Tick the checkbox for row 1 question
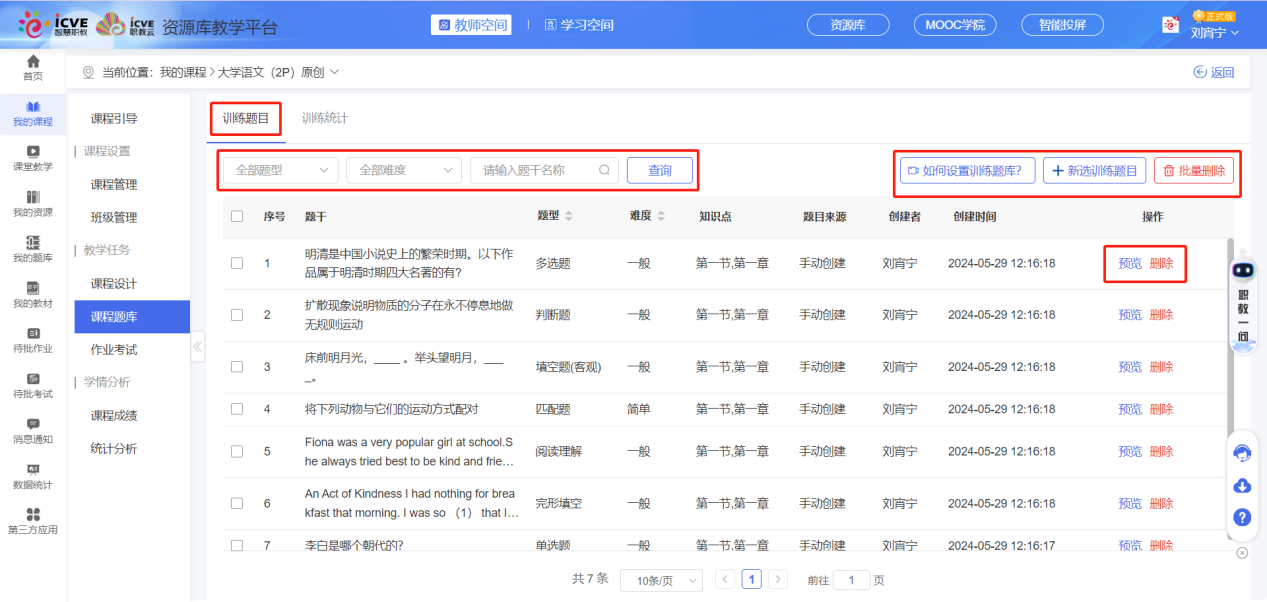The image size is (1267, 602). click(x=237, y=263)
